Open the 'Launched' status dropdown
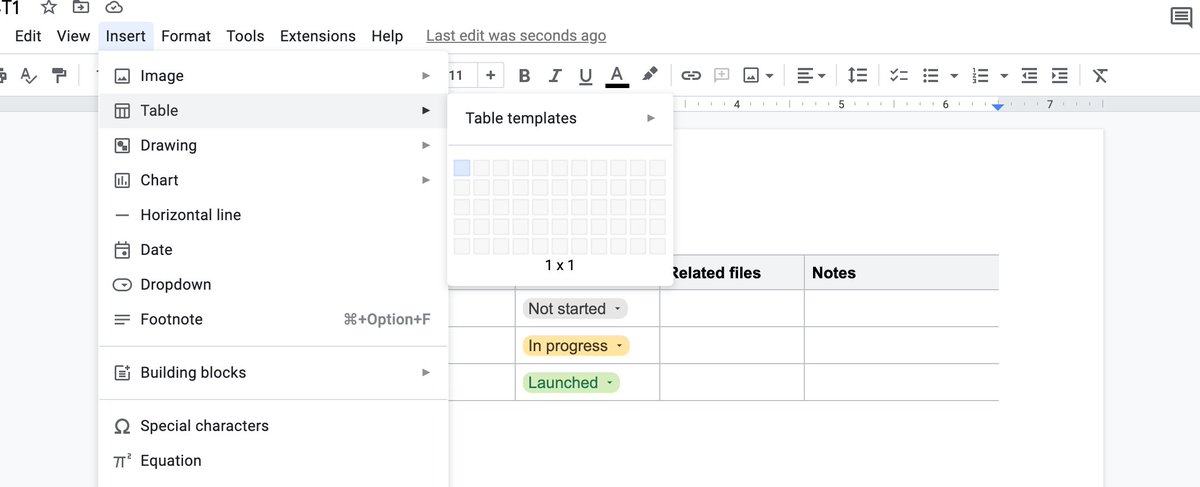The image size is (1200, 487). (x=571, y=383)
